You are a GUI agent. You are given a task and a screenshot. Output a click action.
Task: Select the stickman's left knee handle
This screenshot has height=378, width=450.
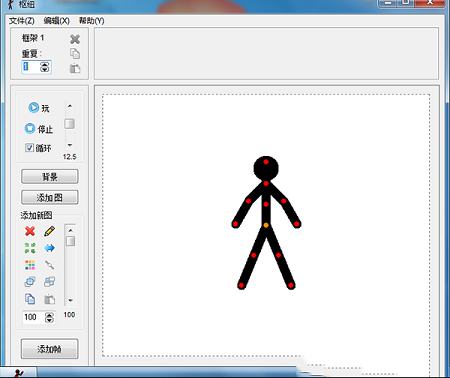pos(253,255)
